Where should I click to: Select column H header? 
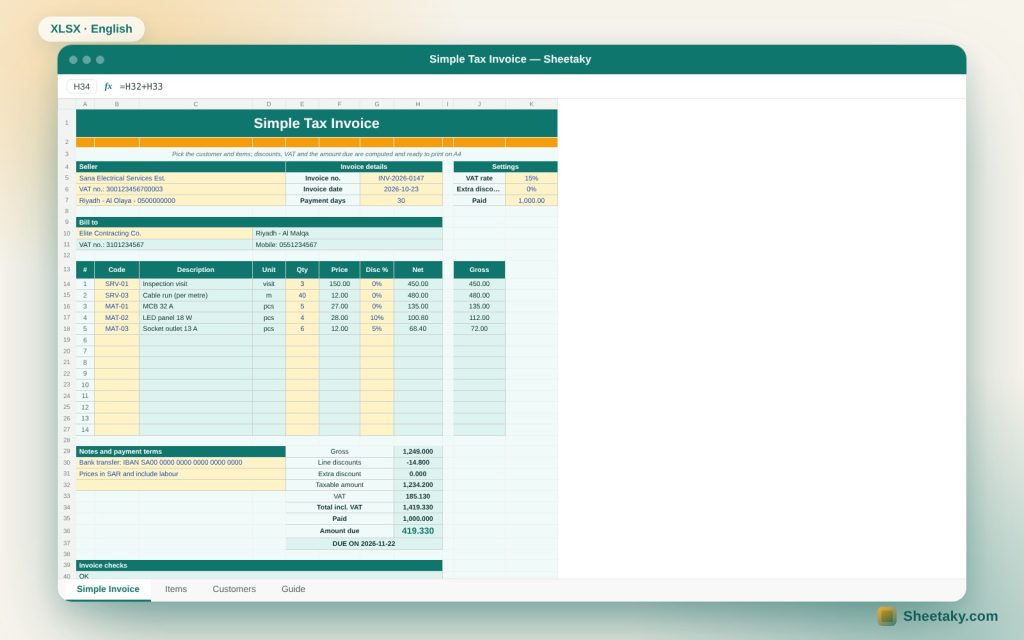(x=418, y=104)
